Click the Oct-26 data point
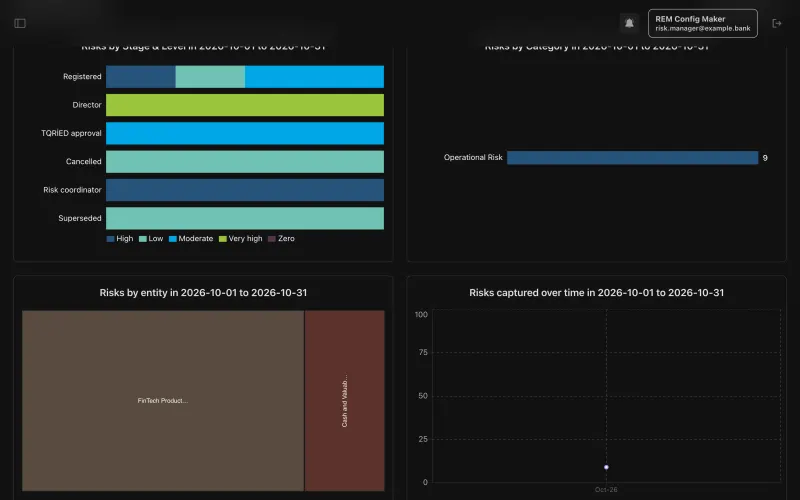This screenshot has height=500, width=800. pos(606,467)
